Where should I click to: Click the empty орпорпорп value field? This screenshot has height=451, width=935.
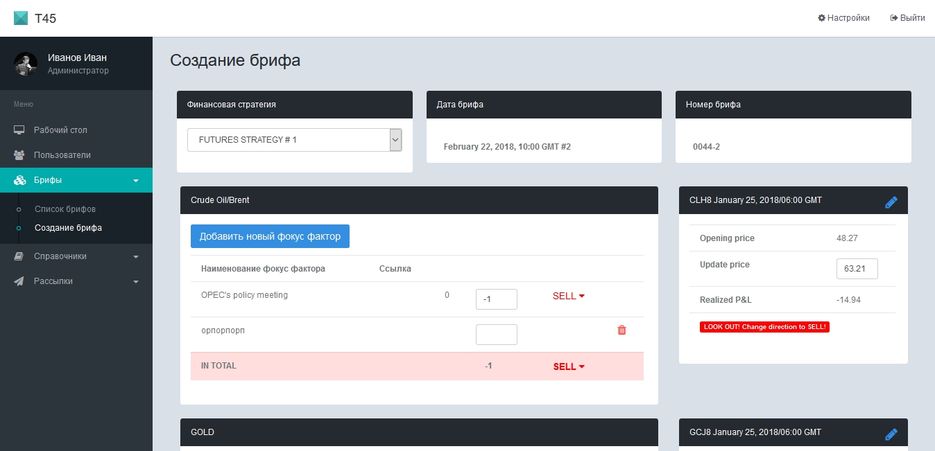pyautogui.click(x=496, y=335)
